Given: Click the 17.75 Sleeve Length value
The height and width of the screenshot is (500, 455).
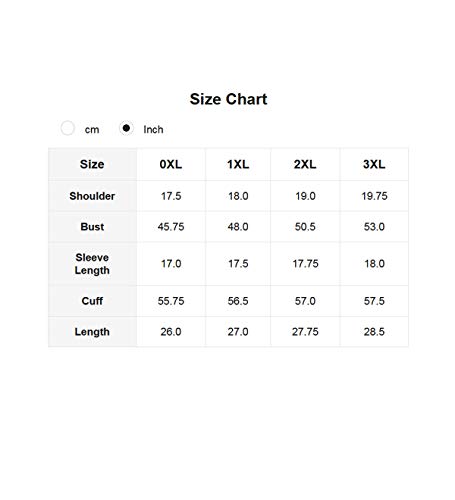Looking at the screenshot, I should coord(305,264).
